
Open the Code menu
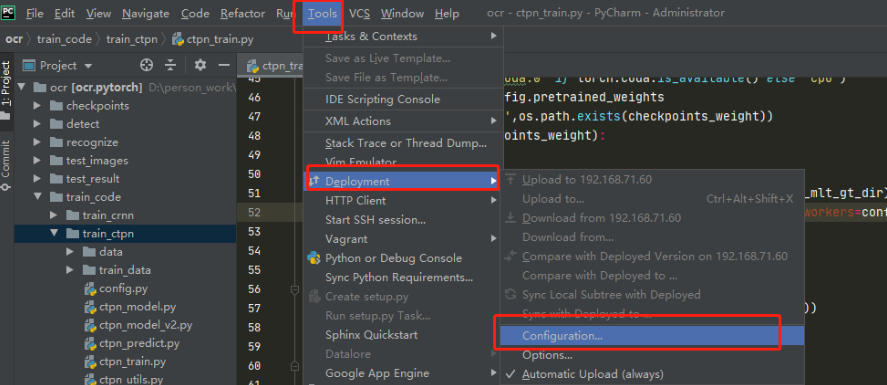(x=195, y=14)
